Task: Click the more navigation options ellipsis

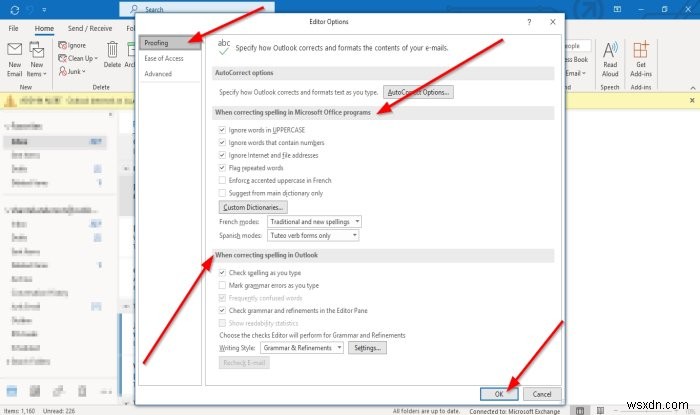Action: point(106,392)
